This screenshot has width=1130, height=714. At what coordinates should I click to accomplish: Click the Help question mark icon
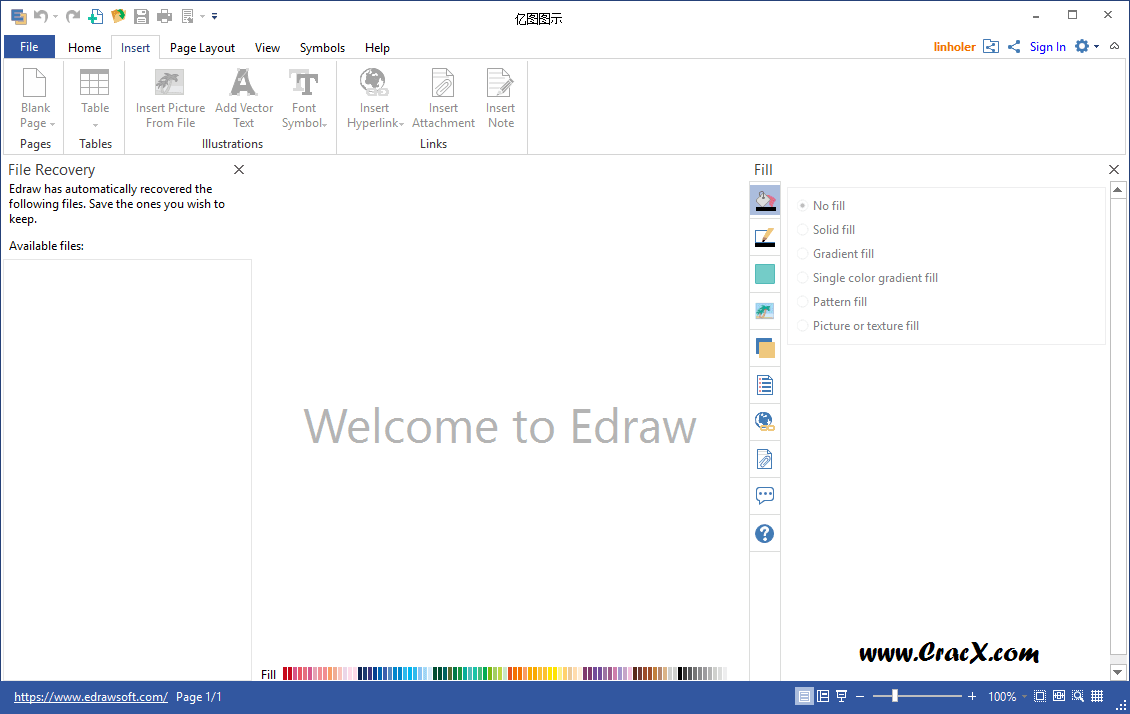(x=765, y=534)
